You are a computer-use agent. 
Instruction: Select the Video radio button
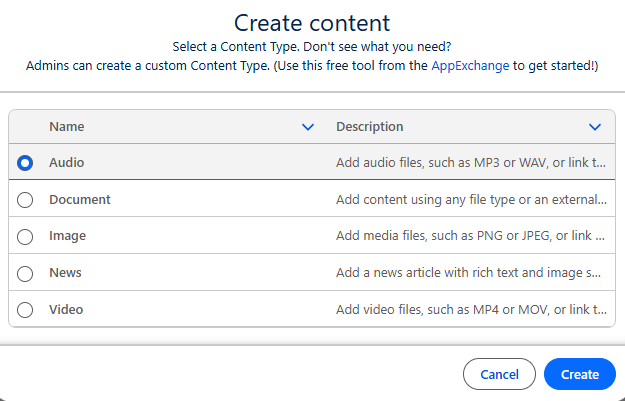click(x=25, y=310)
